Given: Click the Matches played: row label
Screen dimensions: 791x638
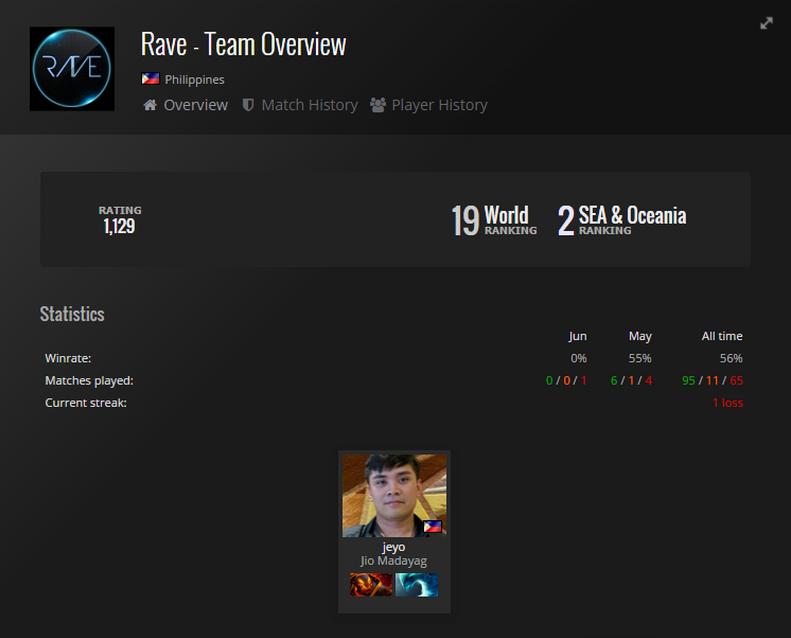Looking at the screenshot, I should coord(89,380).
